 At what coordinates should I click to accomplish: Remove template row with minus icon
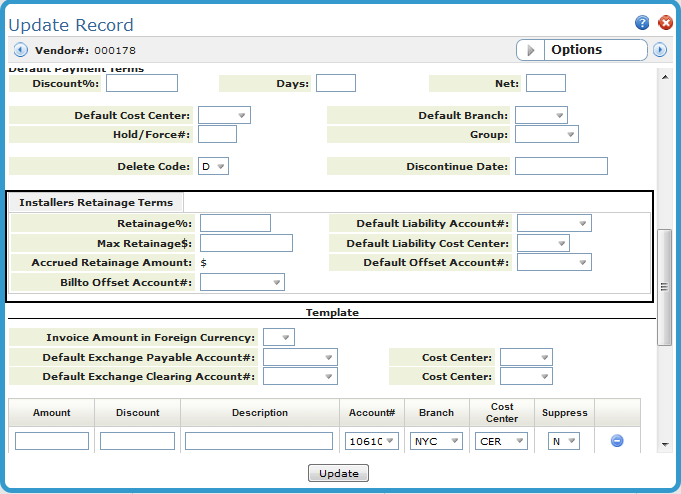pos(617,441)
